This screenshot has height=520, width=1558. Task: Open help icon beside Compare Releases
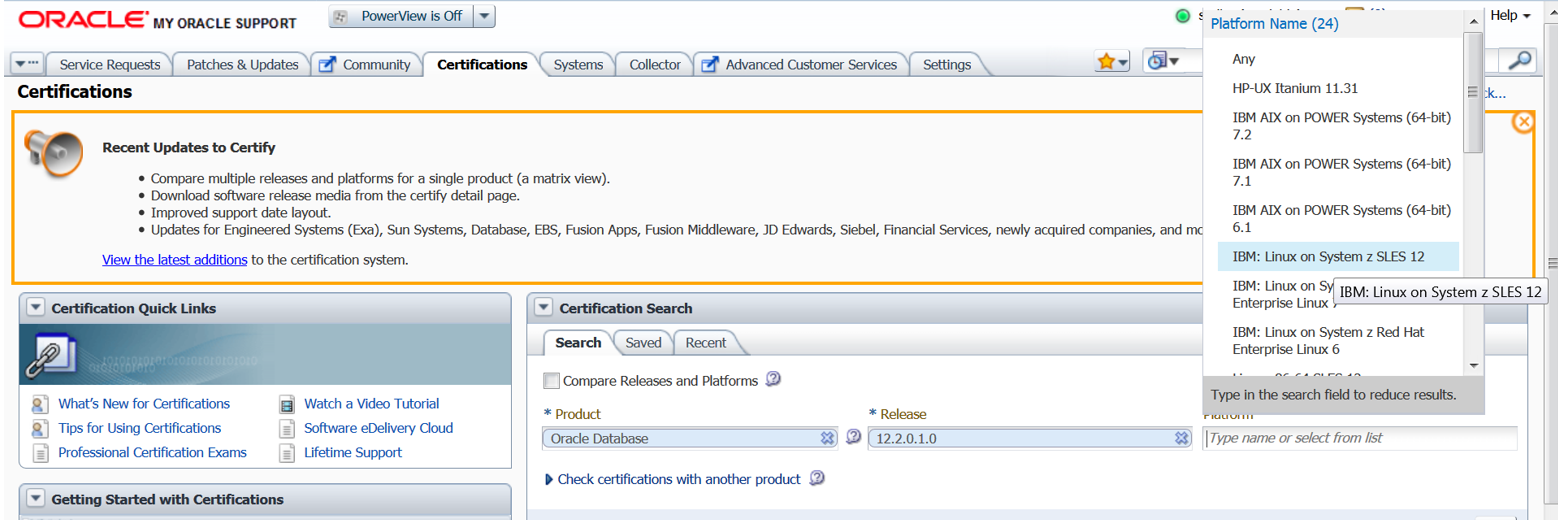pos(773,380)
